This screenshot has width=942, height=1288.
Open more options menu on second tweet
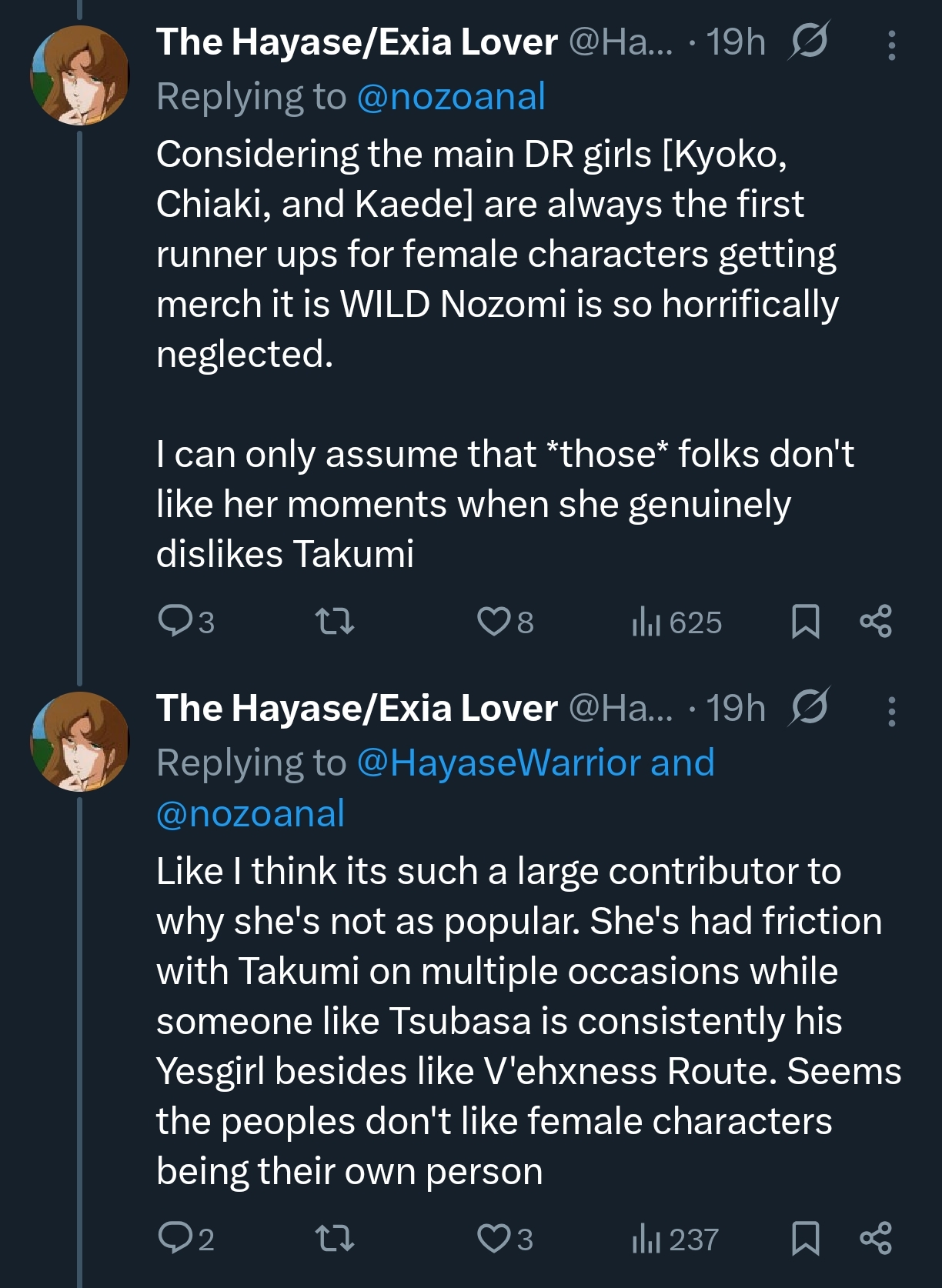point(891,712)
